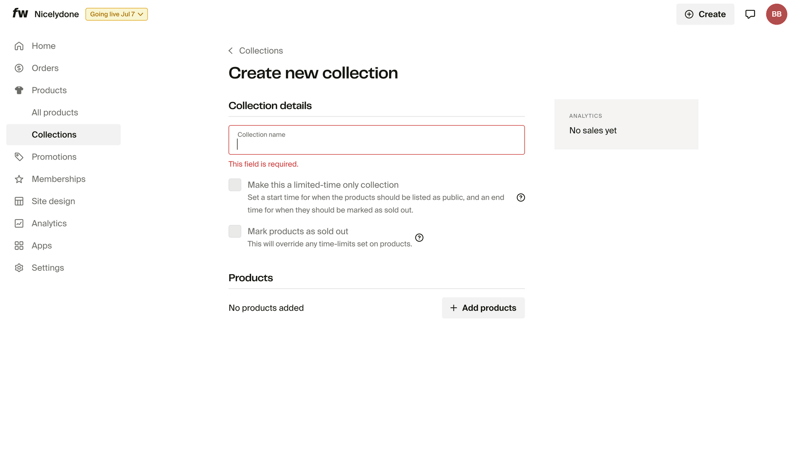Open Settings via the gear icon
Viewport: 800px width, 470px height.
pyautogui.click(x=19, y=268)
